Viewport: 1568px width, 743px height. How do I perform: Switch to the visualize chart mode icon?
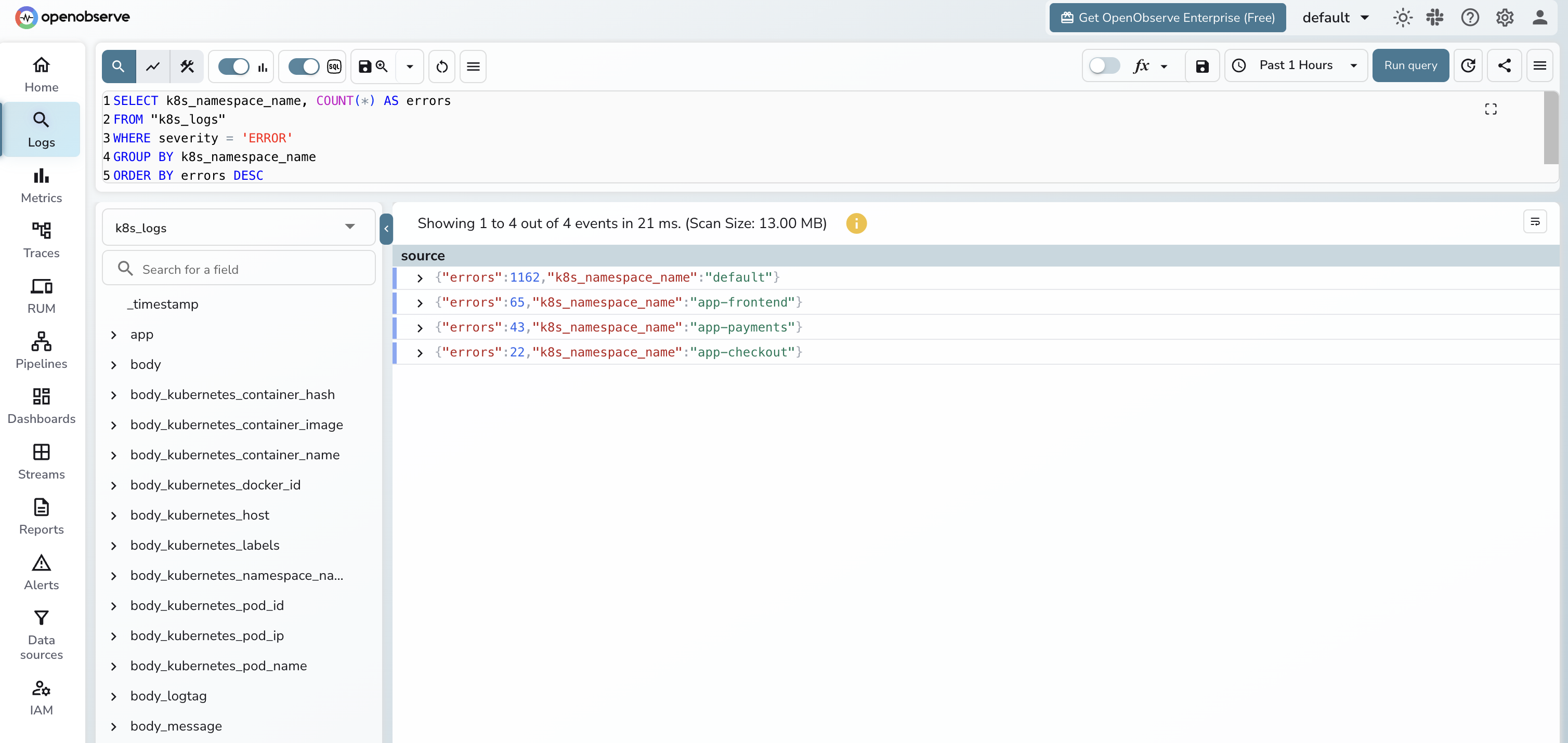153,67
